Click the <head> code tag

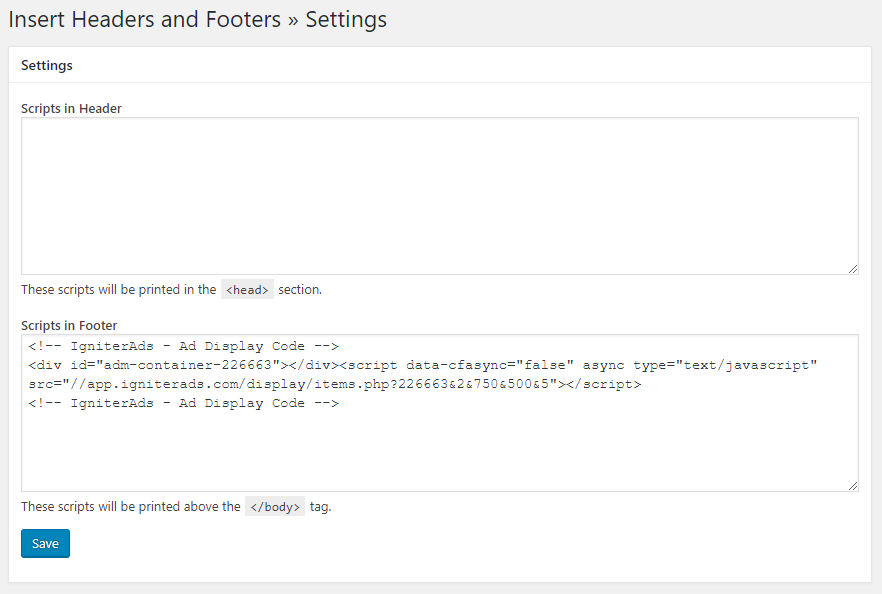[248, 289]
